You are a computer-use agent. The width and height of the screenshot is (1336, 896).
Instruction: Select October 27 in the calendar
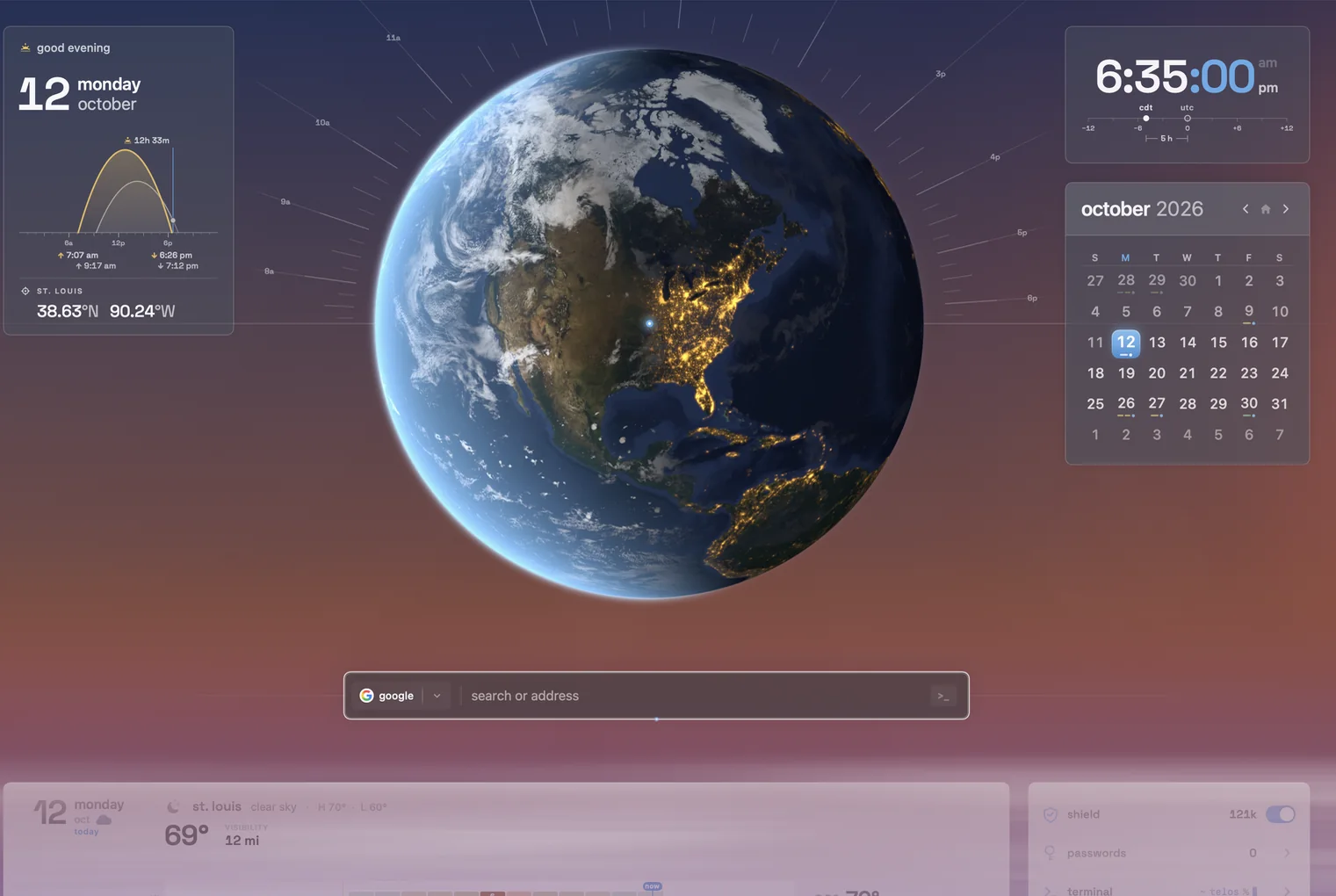click(1157, 403)
